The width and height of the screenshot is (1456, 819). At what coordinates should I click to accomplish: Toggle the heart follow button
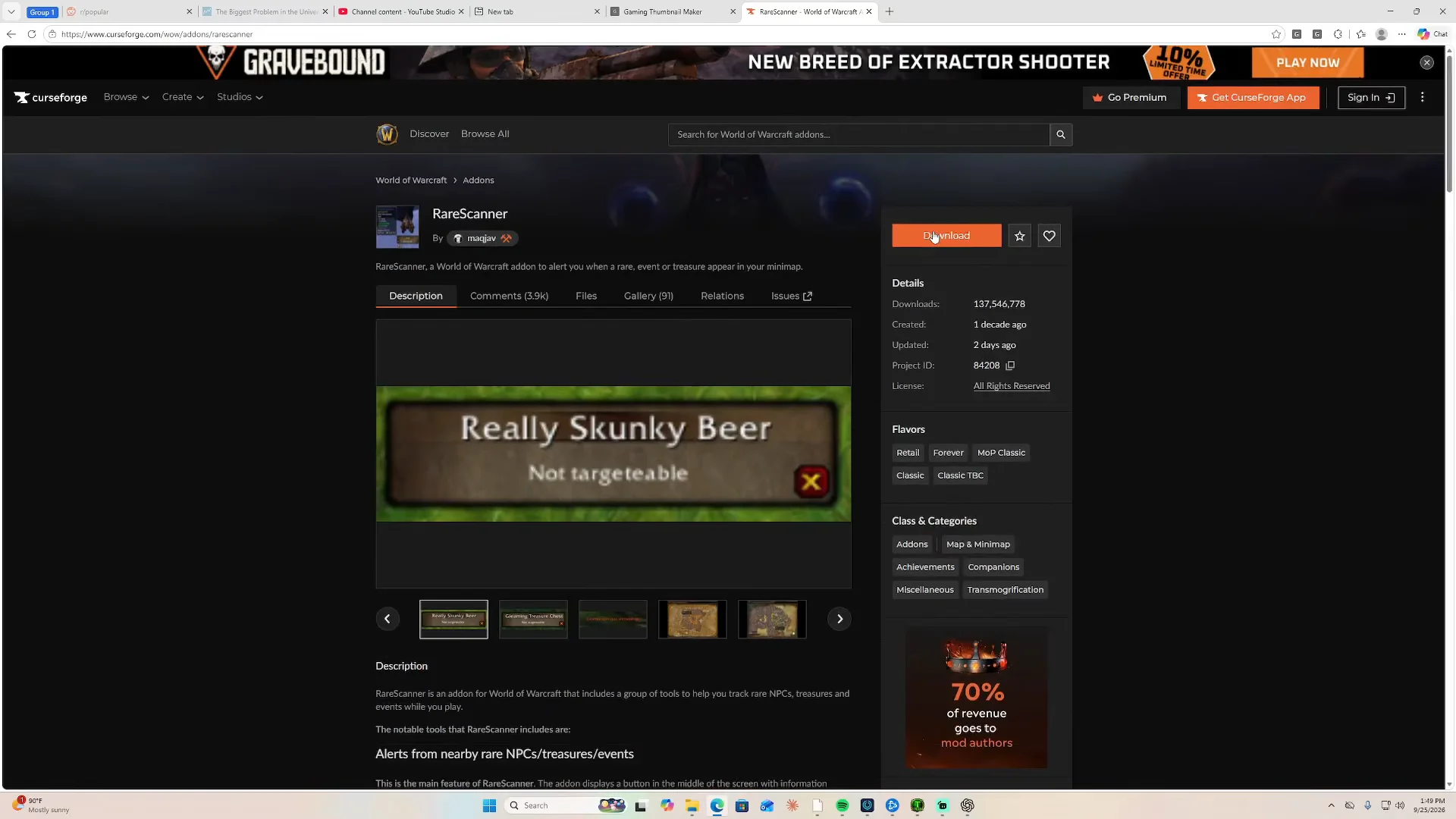[1050, 236]
